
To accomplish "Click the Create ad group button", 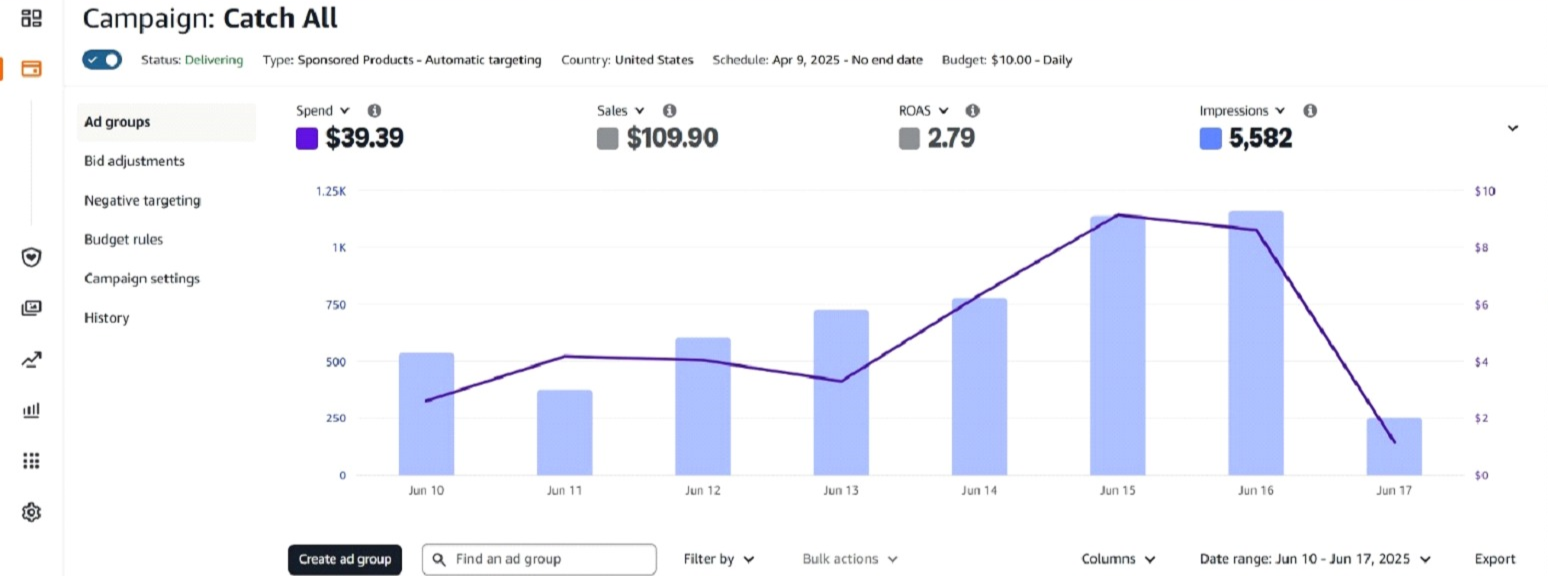I will (345, 559).
